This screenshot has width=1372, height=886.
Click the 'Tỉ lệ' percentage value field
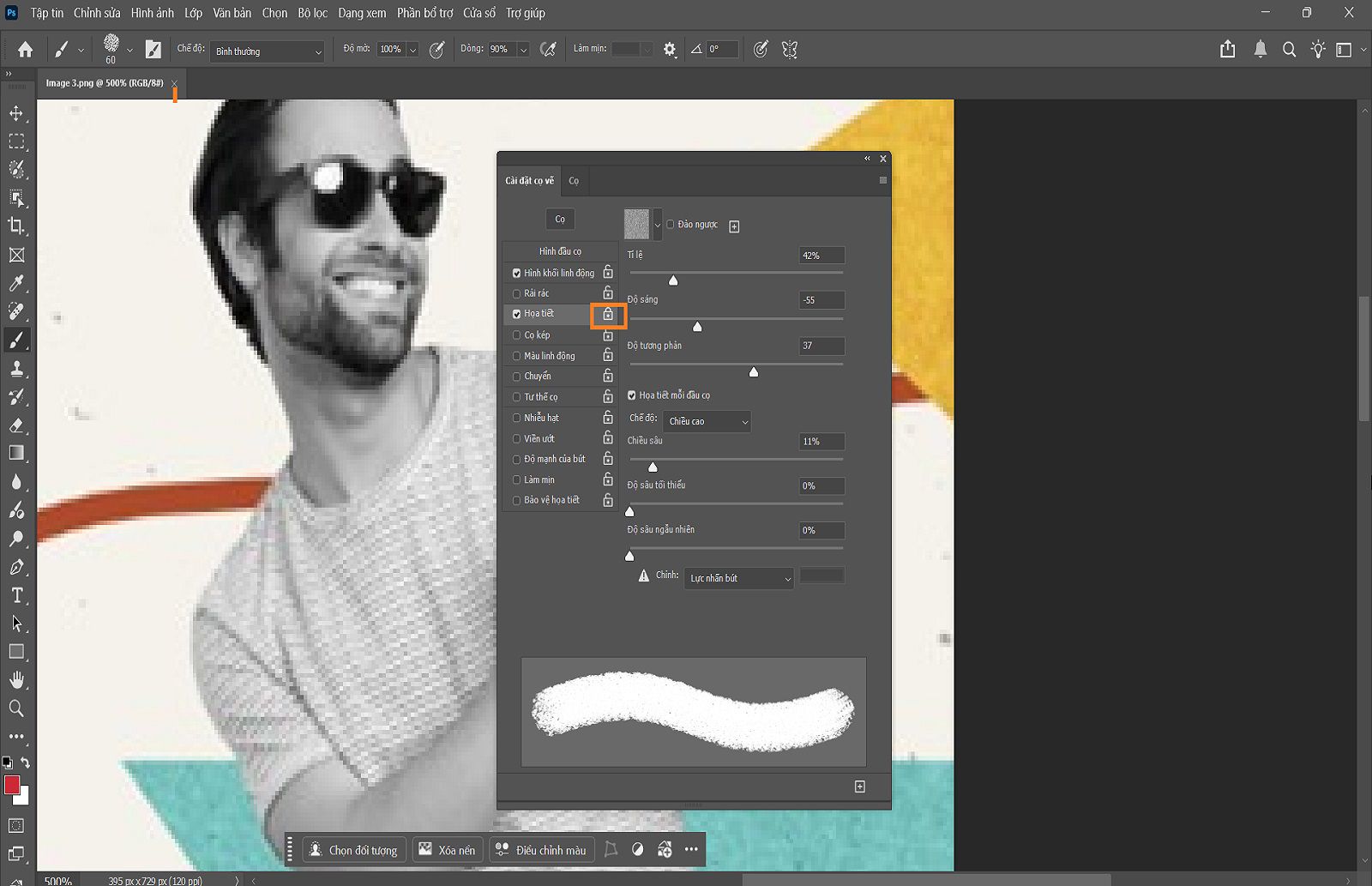coord(821,255)
